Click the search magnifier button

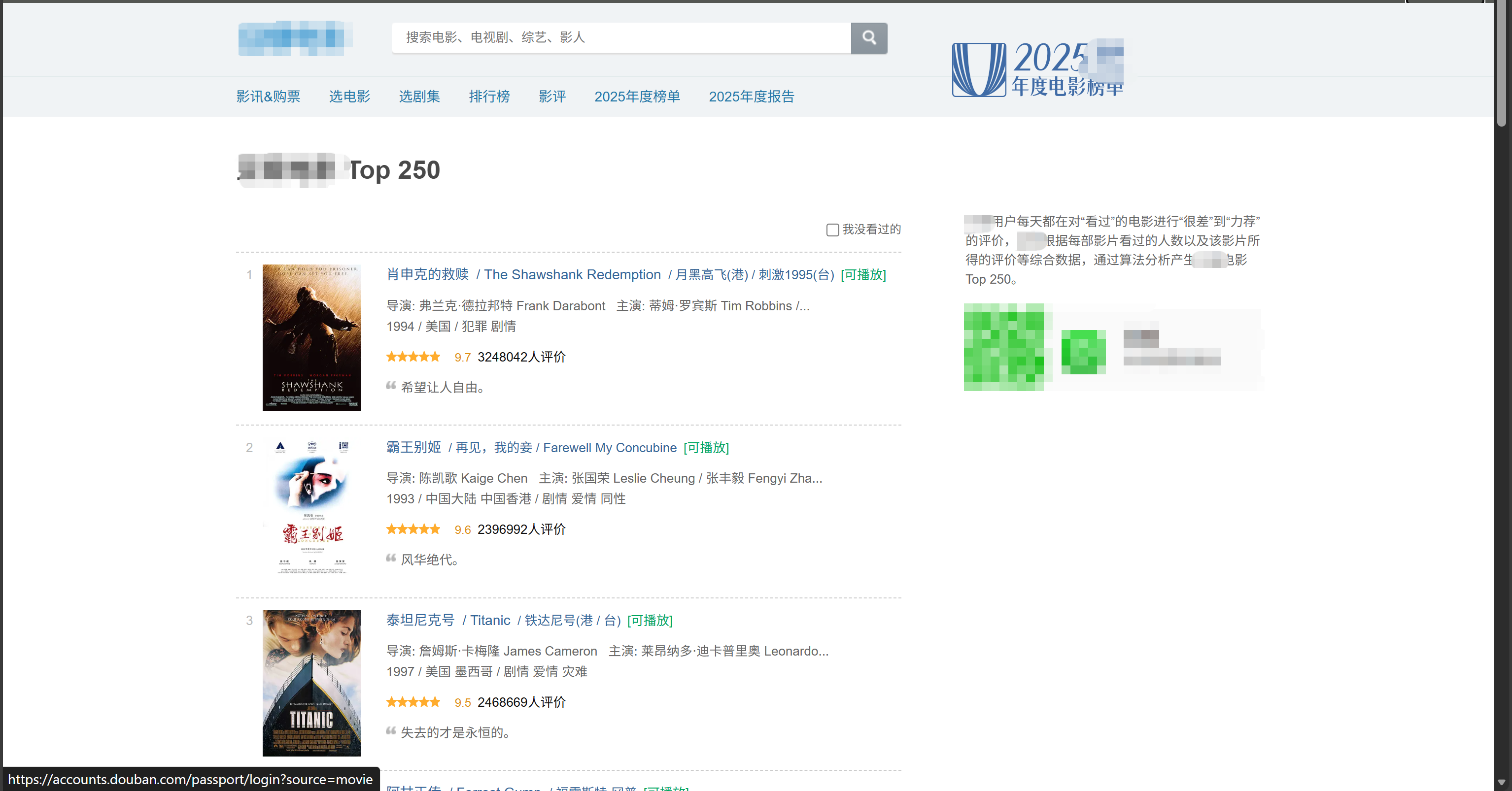pos(869,38)
